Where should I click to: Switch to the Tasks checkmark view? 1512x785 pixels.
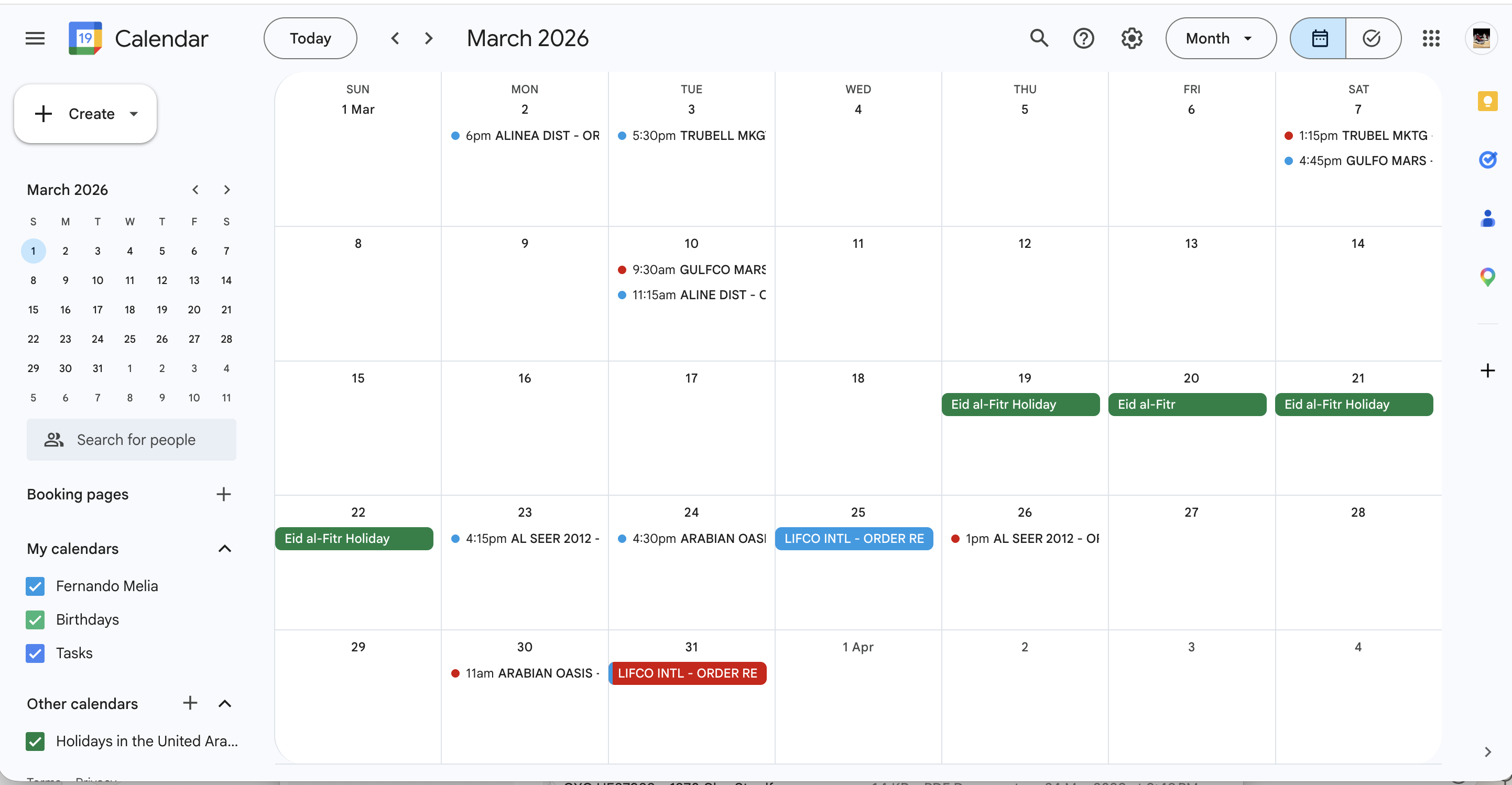[1372, 39]
